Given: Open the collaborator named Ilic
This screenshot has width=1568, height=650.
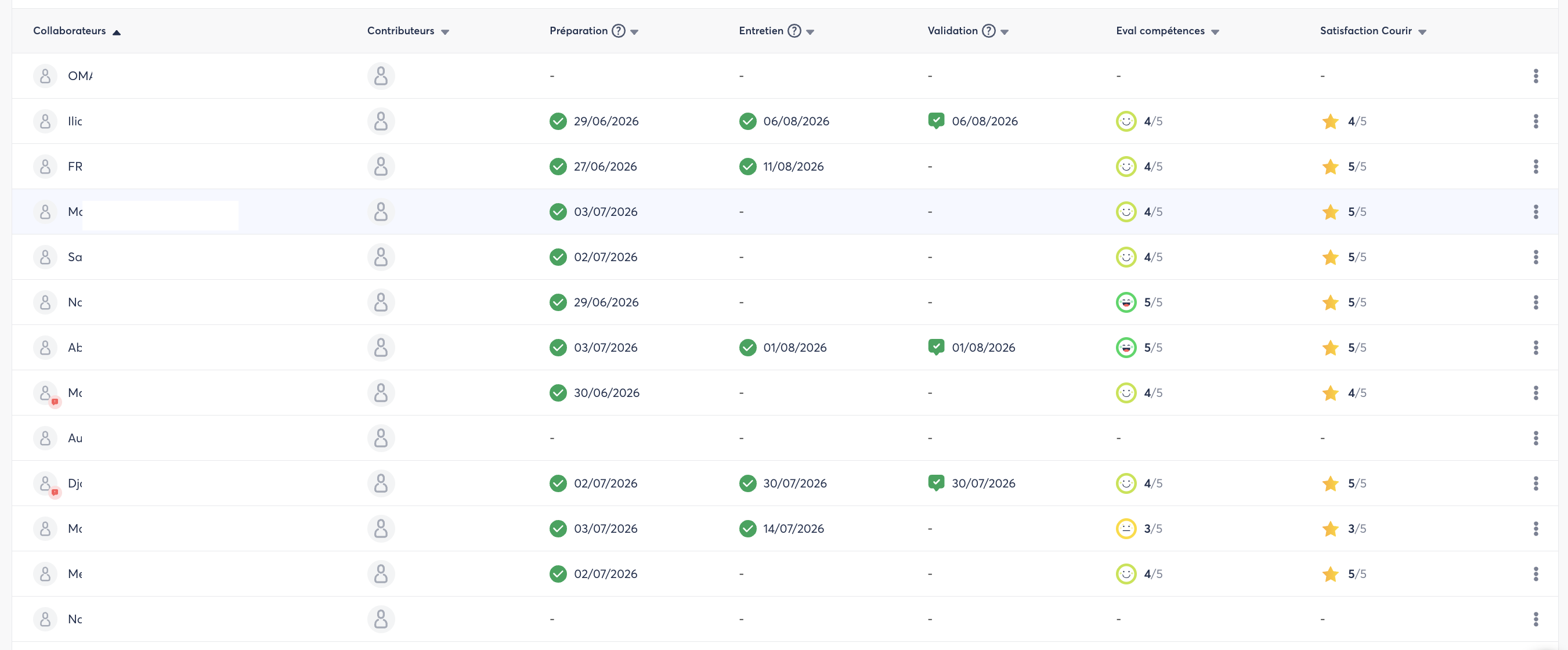Looking at the screenshot, I should [x=75, y=121].
